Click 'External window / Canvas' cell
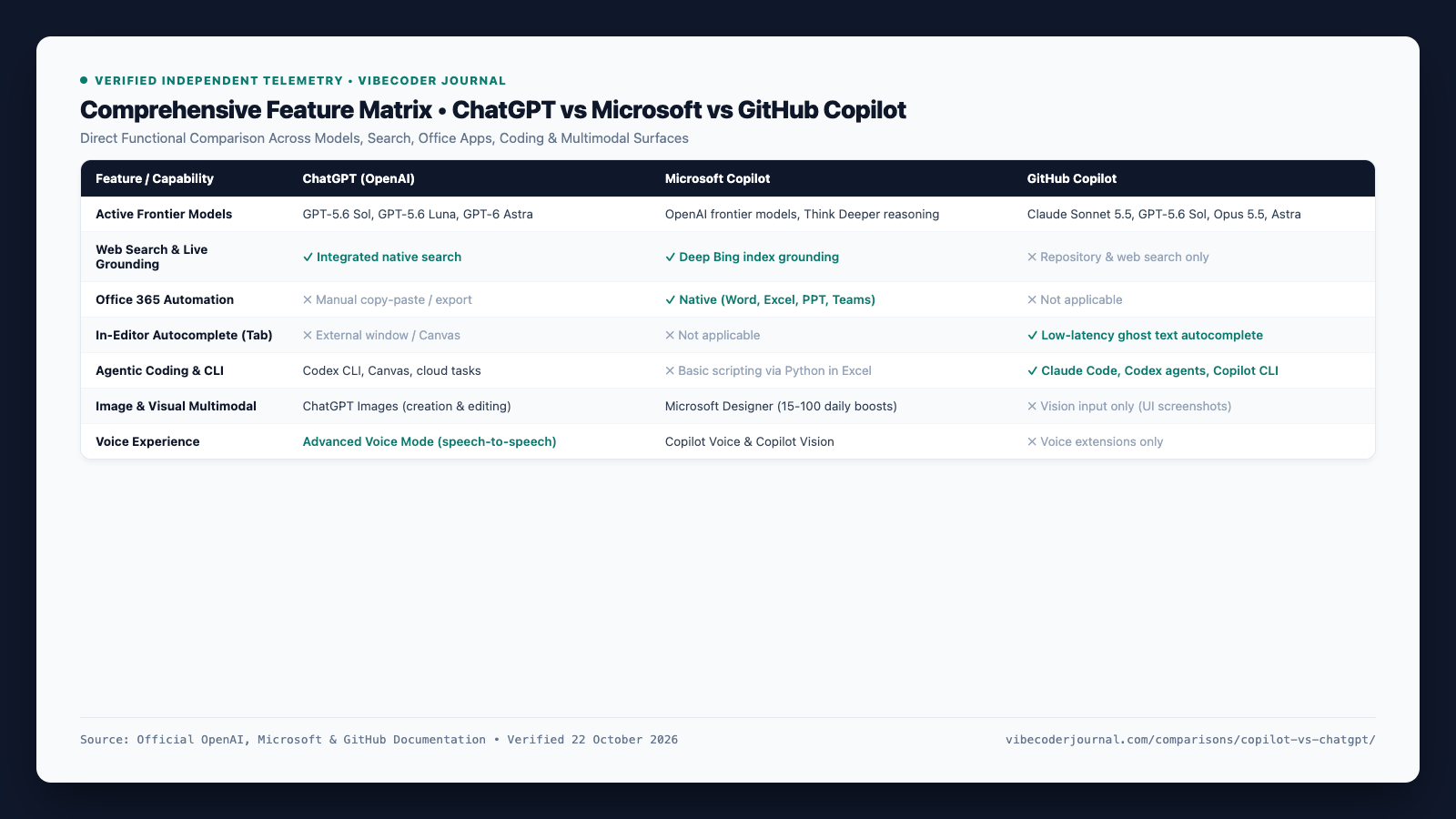Image resolution: width=1456 pixels, height=819 pixels. 381,335
